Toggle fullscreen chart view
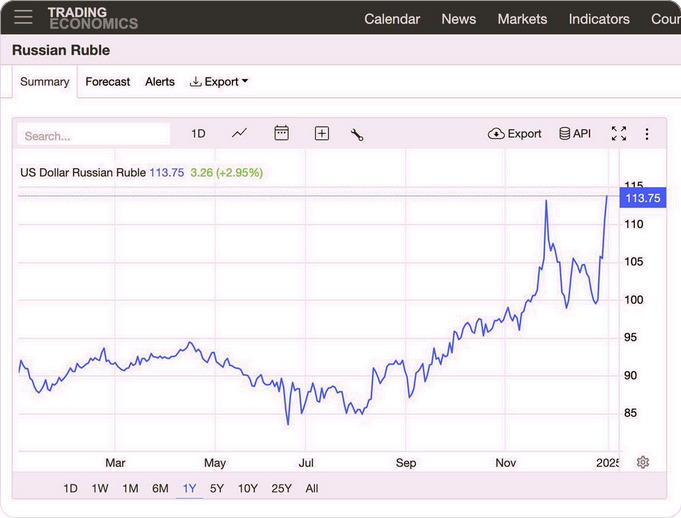This screenshot has width=681, height=518. click(x=619, y=134)
